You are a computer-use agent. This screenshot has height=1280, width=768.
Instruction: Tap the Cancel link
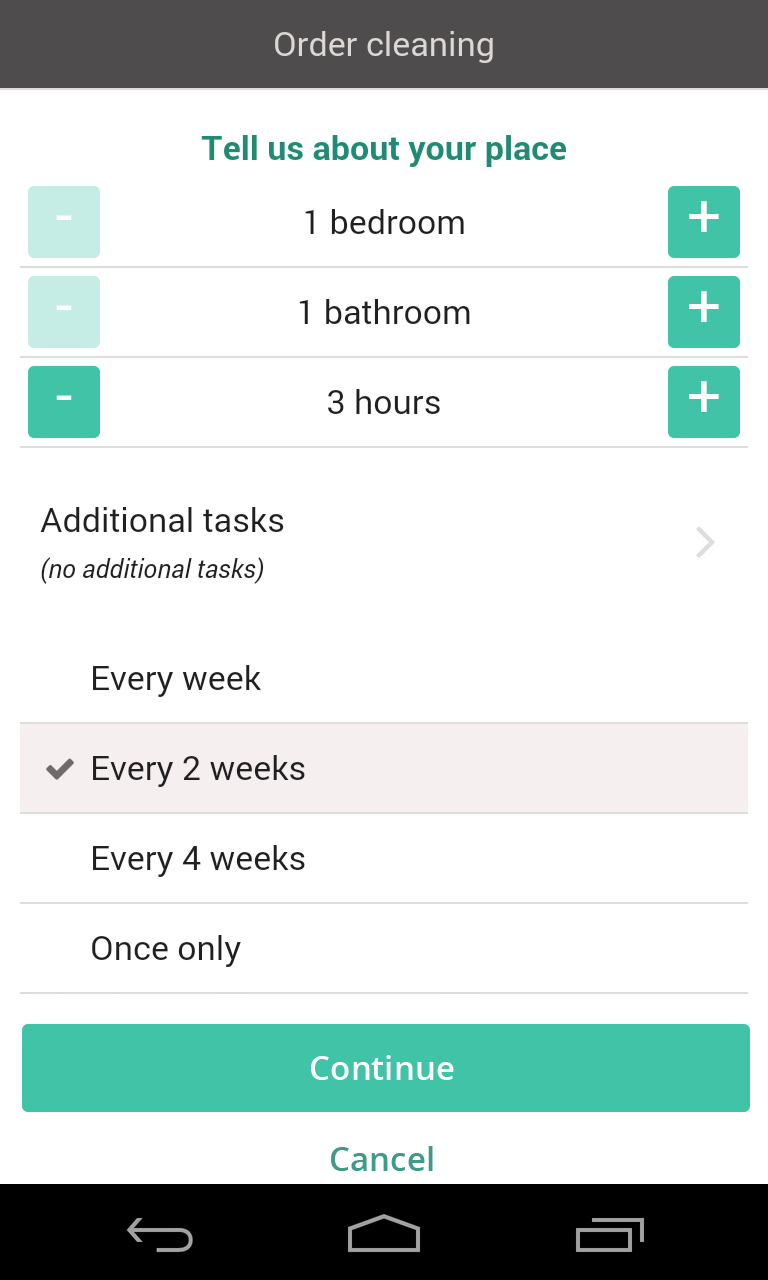click(x=382, y=1159)
